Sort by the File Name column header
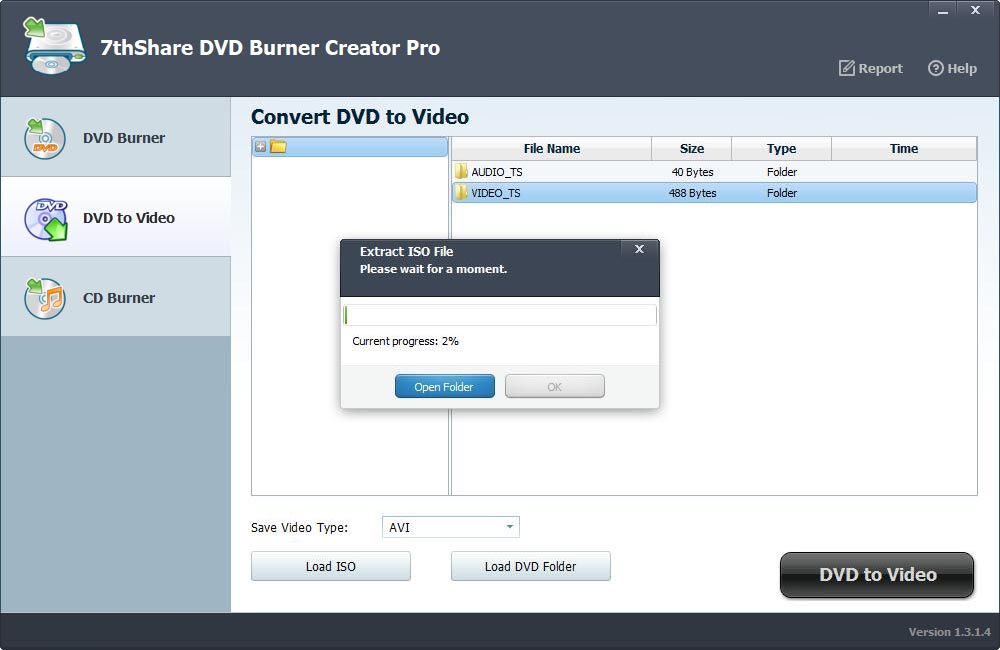The height and width of the screenshot is (650, 1000). point(552,149)
